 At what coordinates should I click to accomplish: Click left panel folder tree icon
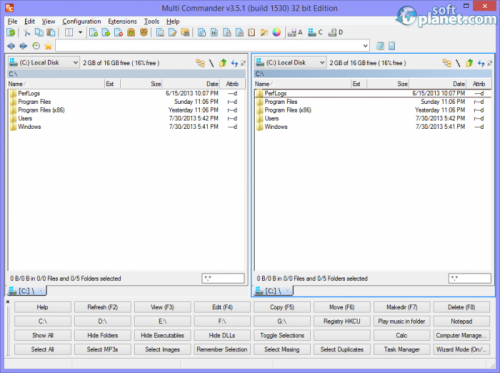pyautogui.click(x=200, y=63)
